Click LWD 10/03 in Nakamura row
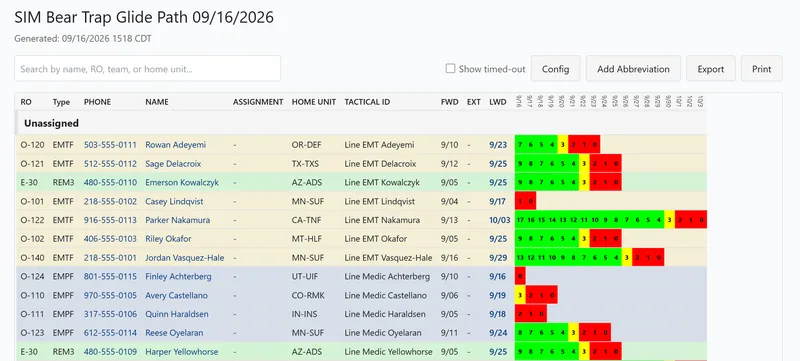Image resolution: width=800 pixels, height=361 pixels. [x=499, y=220]
